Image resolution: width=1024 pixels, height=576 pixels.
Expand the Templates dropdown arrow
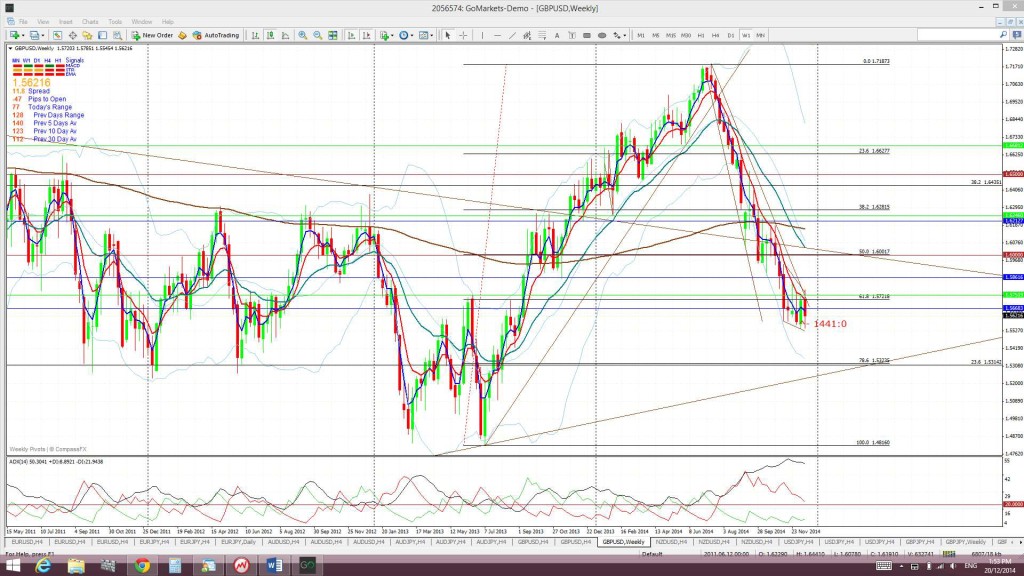pyautogui.click(x=432, y=35)
